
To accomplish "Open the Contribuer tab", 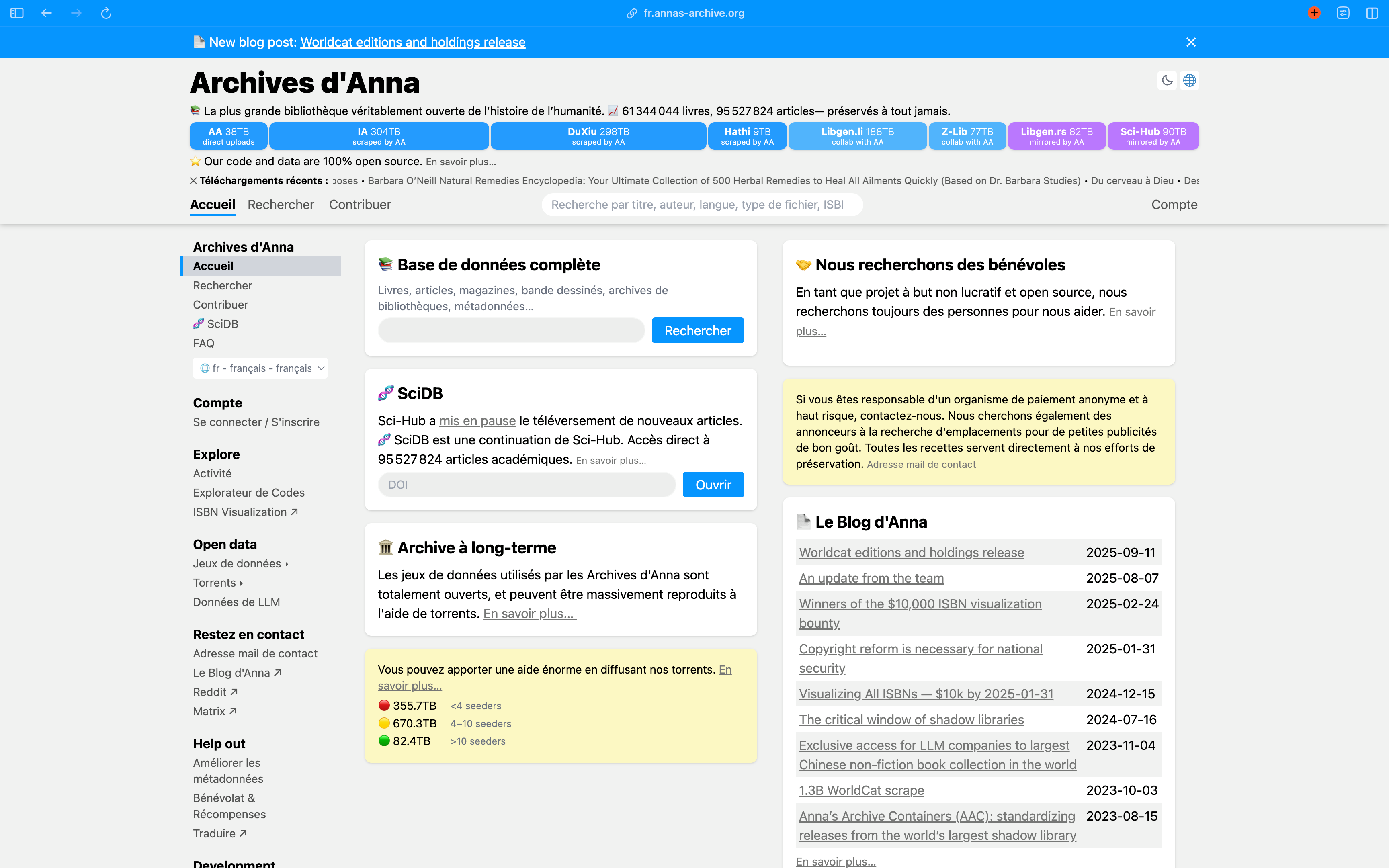I will (x=360, y=205).
